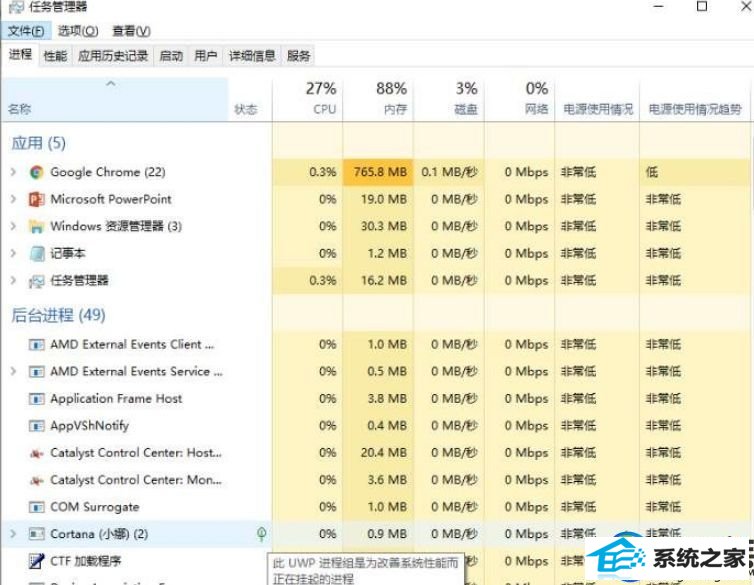This screenshot has height=585, width=754.
Task: Expand the Windows 资源管理器 (3) group
Action: [x=13, y=226]
